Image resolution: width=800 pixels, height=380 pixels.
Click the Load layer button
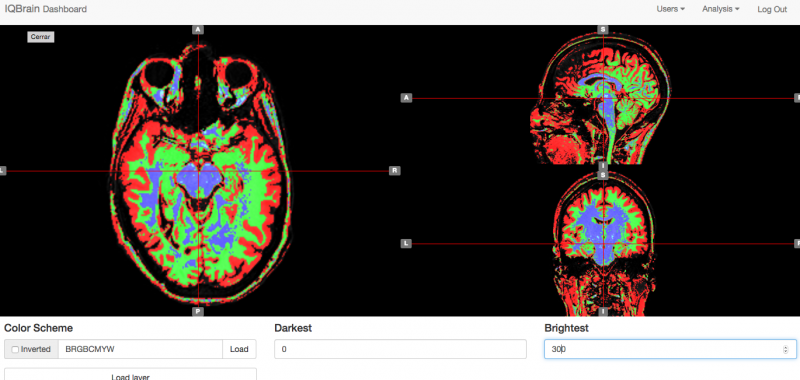coord(130,375)
